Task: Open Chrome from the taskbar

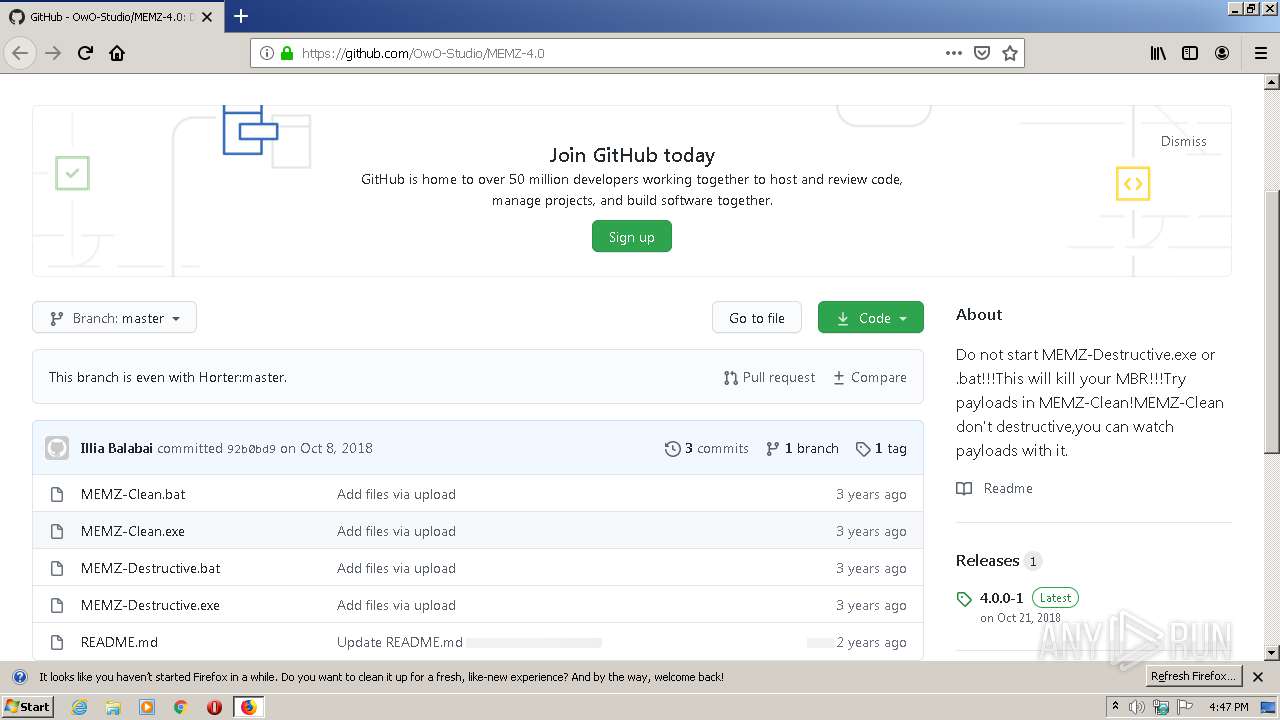Action: click(x=180, y=707)
